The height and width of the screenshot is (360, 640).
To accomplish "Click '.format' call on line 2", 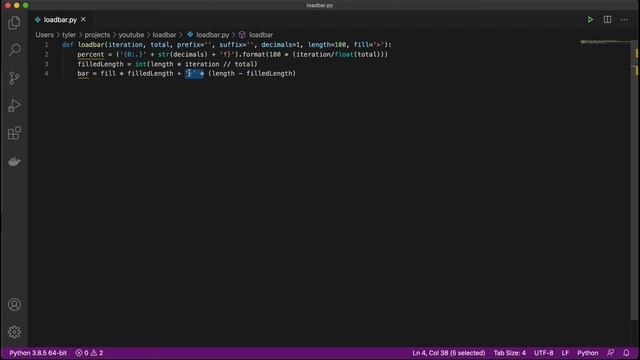I will 252,54.
